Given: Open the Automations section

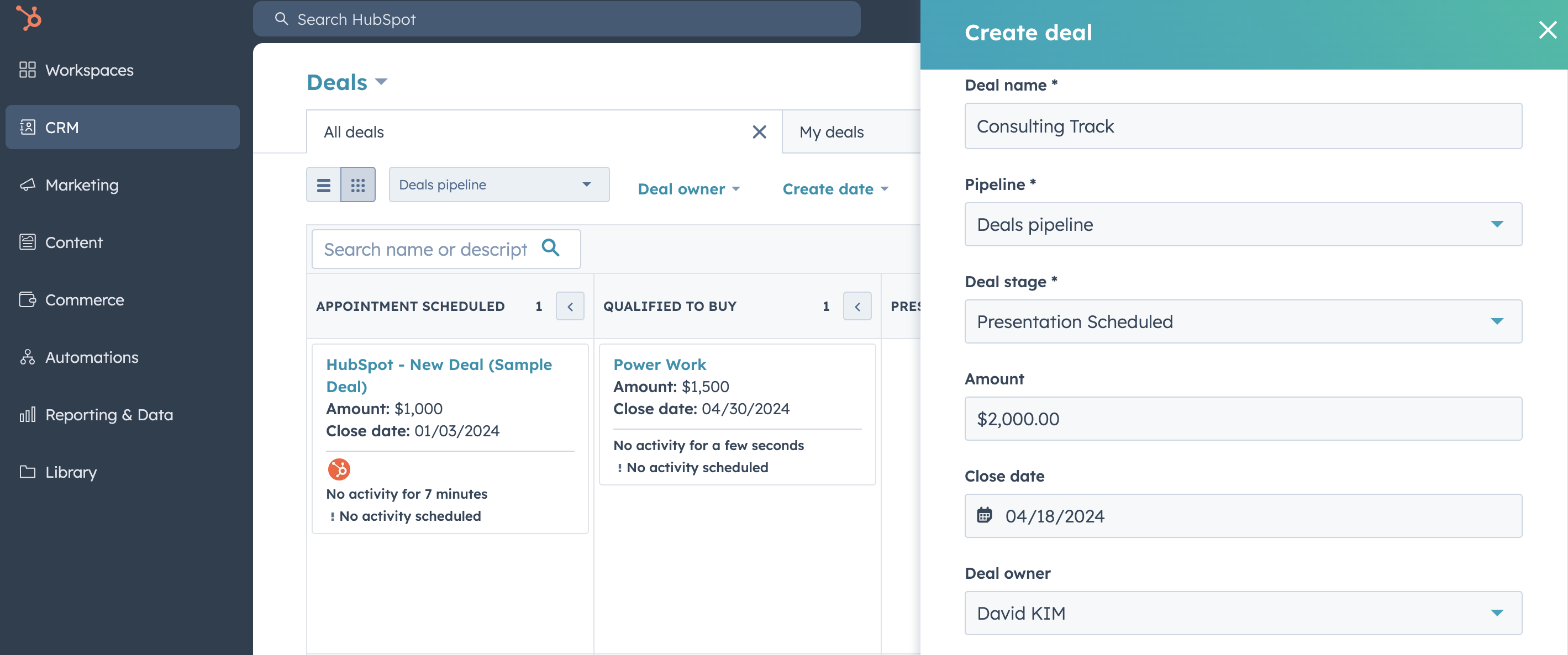Looking at the screenshot, I should tap(91, 357).
